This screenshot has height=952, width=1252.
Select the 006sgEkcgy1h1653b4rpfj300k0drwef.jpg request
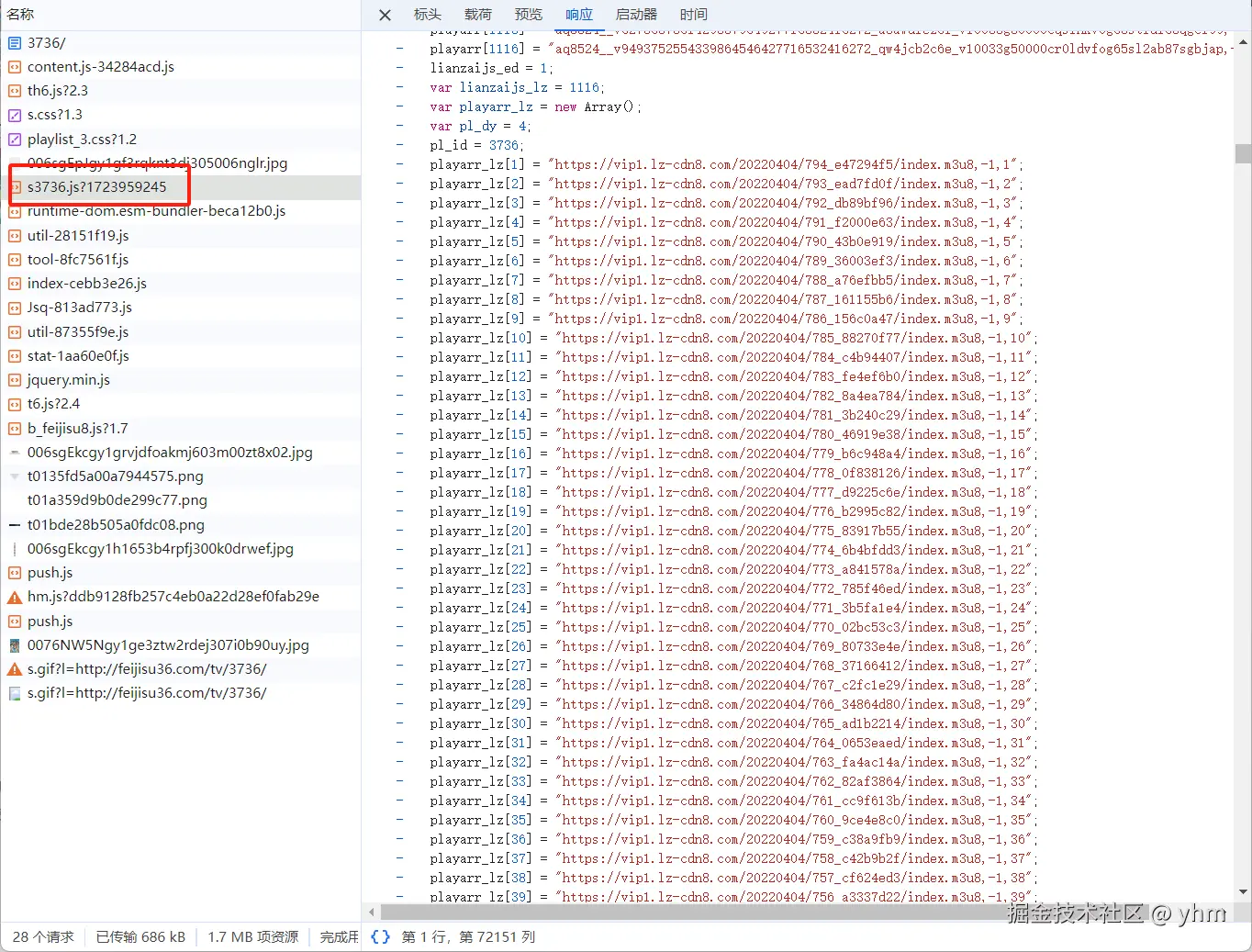[181, 549]
